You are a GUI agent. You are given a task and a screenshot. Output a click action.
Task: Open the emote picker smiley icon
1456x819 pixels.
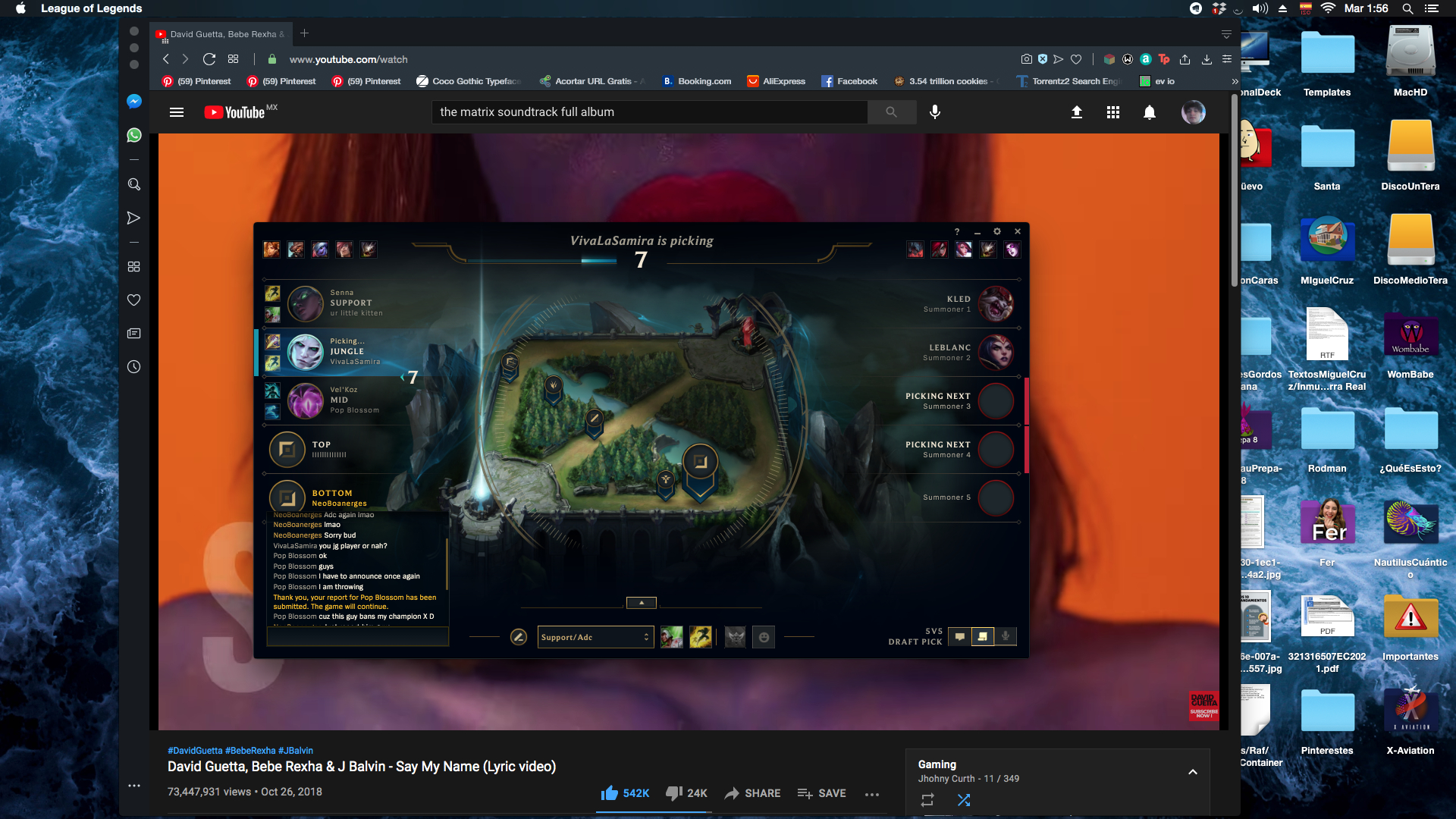pos(764,638)
